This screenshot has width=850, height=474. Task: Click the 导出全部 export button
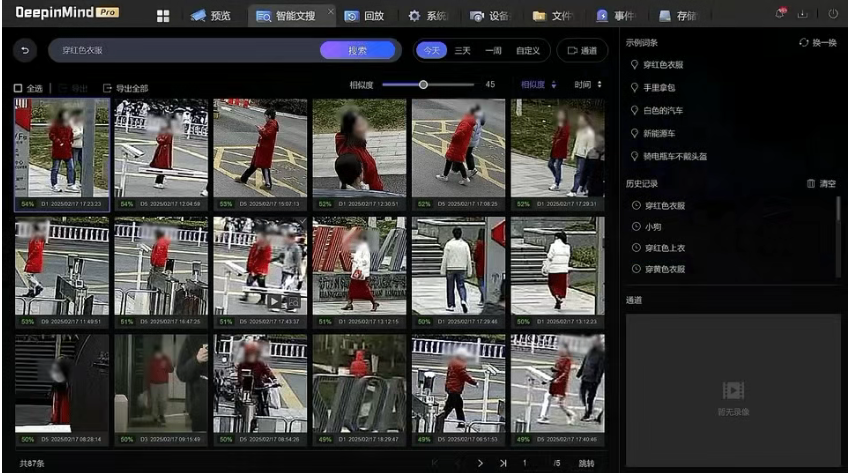click(126, 88)
